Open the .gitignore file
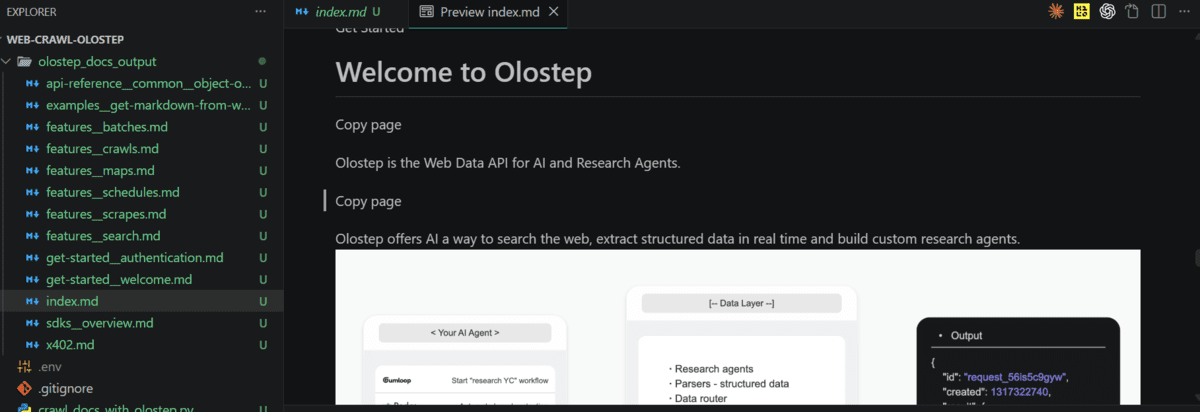The image size is (1200, 412). pyautogui.click(x=65, y=388)
